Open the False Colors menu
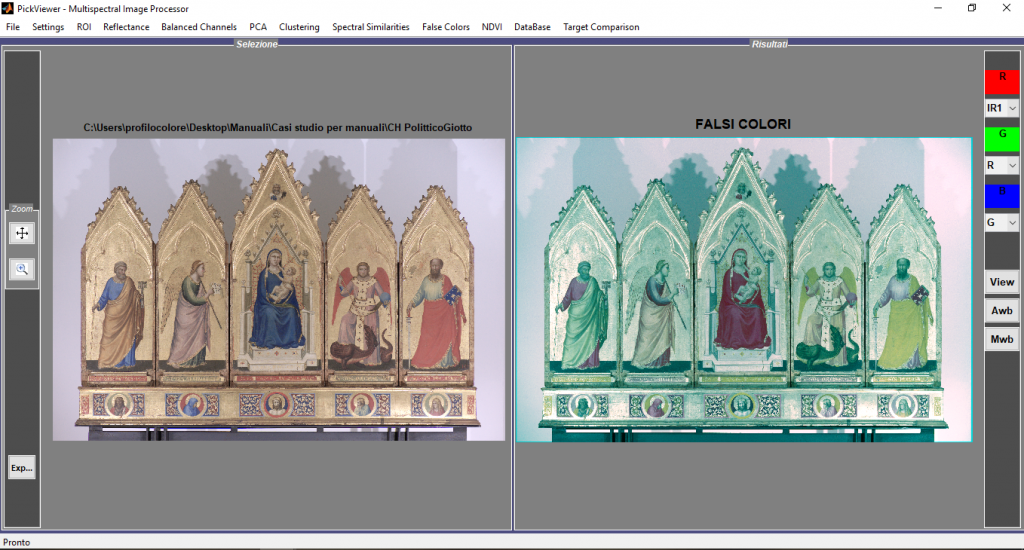This screenshot has width=1024, height=550. (445, 27)
